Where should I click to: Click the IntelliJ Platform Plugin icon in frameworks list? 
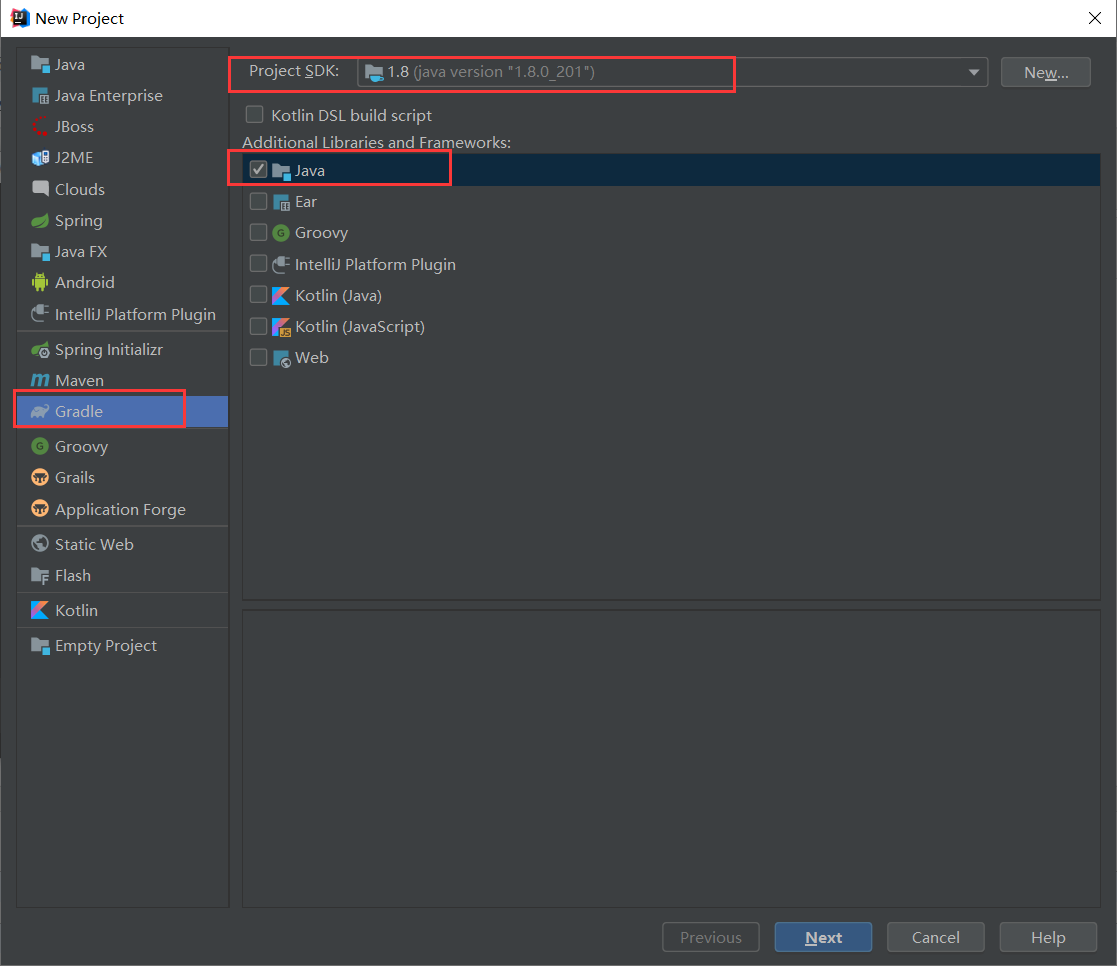(281, 264)
